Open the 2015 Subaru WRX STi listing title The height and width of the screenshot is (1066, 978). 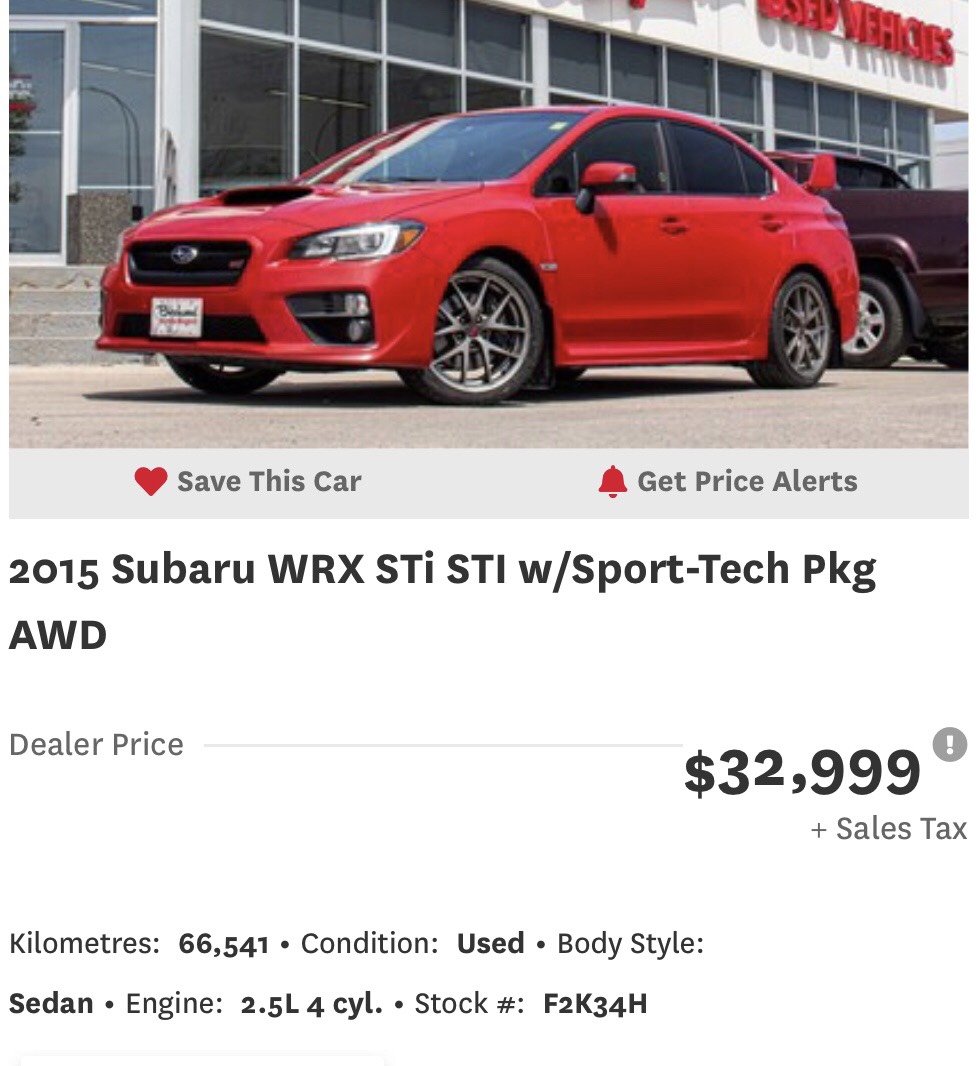tap(442, 601)
